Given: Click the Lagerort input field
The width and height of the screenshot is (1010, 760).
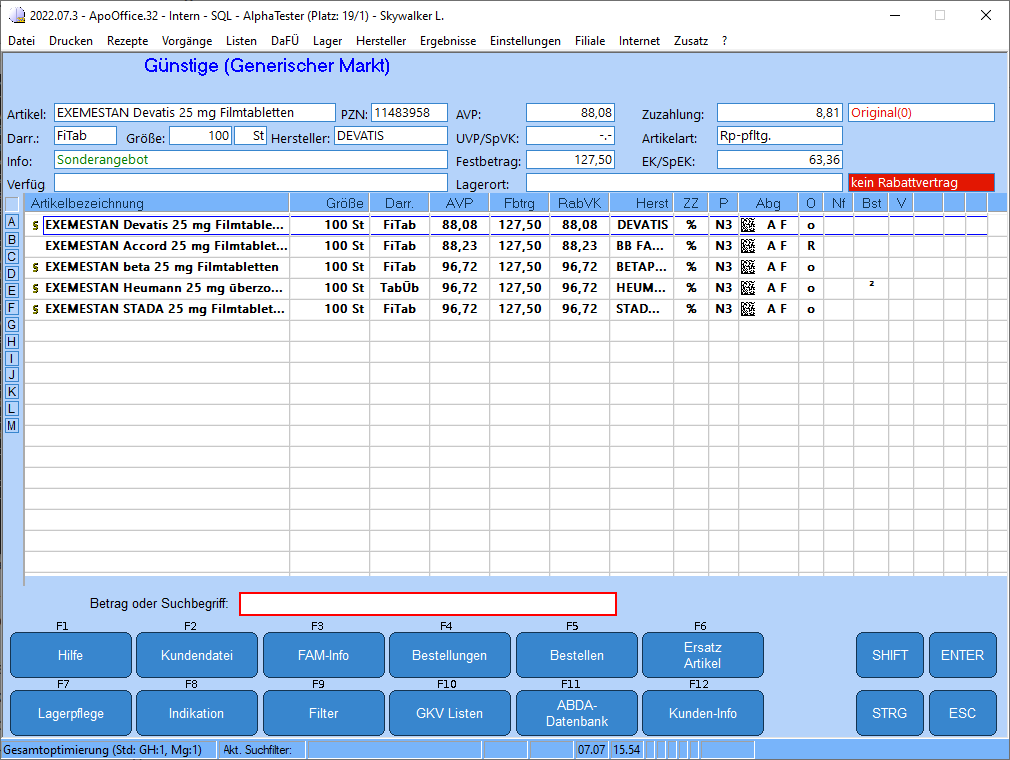Looking at the screenshot, I should [x=684, y=183].
